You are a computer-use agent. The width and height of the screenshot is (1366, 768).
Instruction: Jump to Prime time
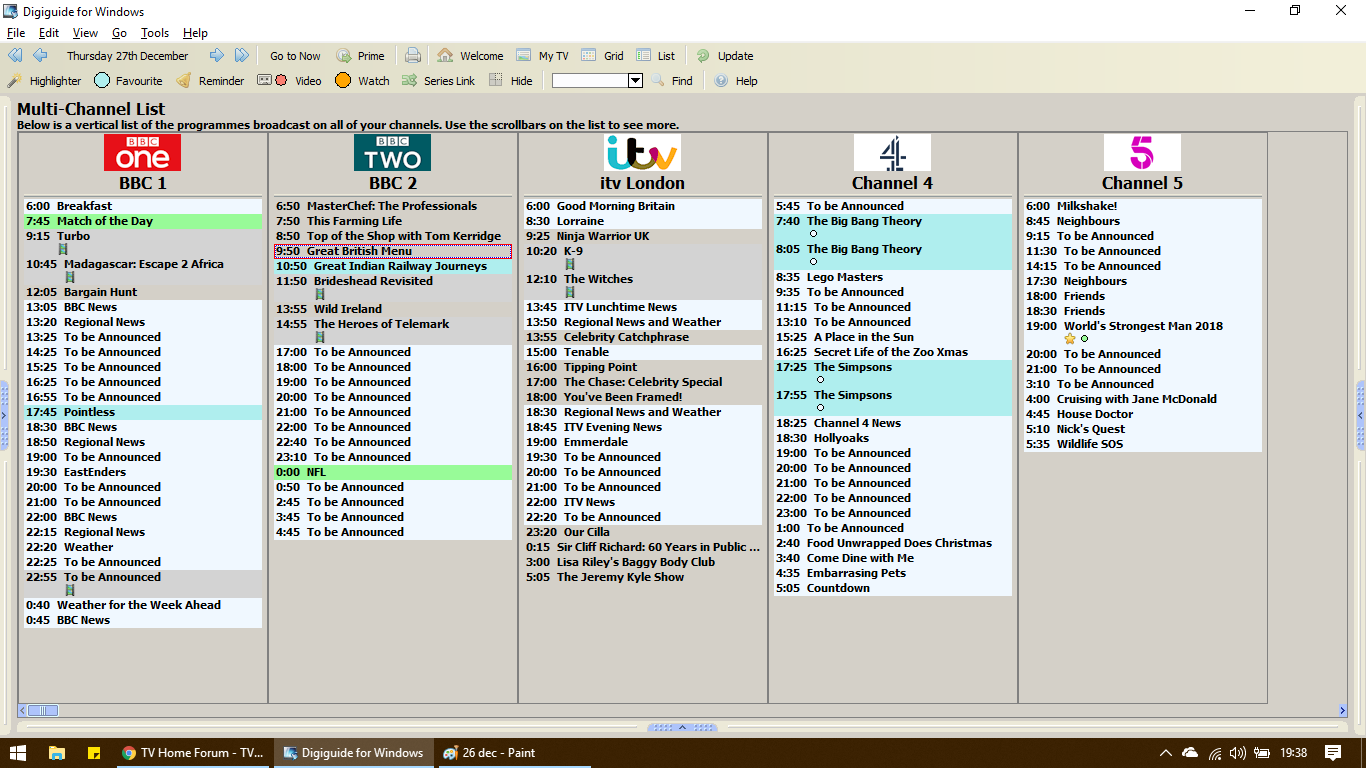click(361, 56)
